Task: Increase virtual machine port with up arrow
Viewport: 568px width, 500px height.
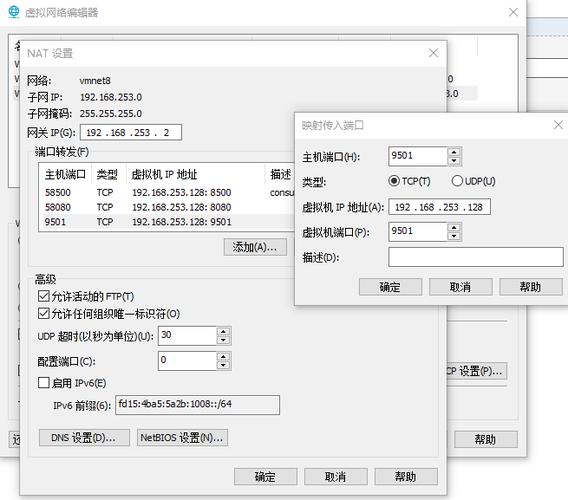Action: coord(454,228)
